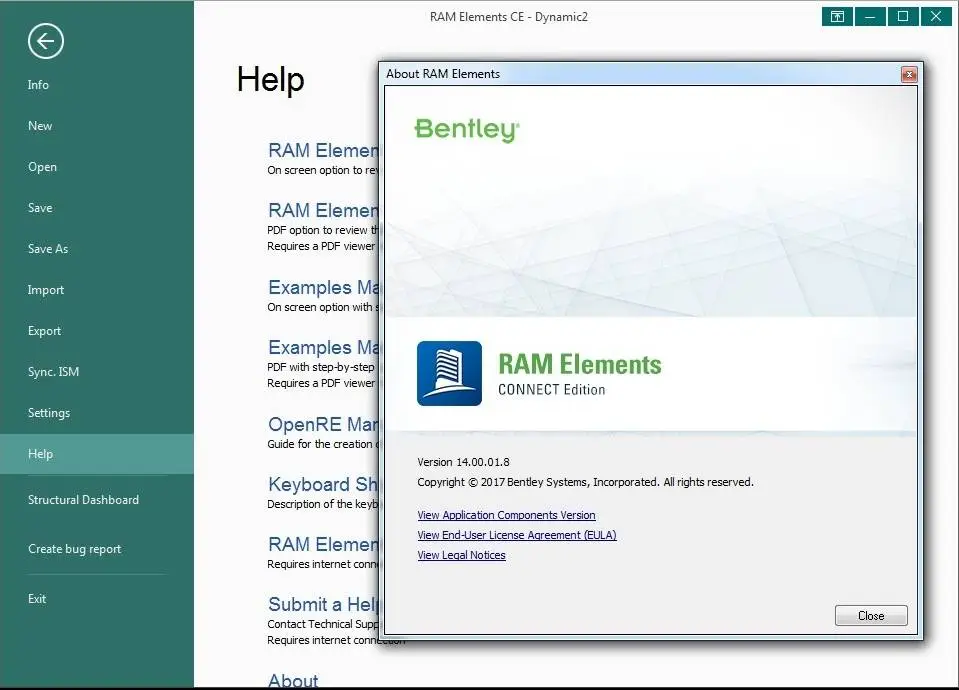Minimize the RAM Elements window
Viewport: 959px width, 690px height.
[870, 17]
